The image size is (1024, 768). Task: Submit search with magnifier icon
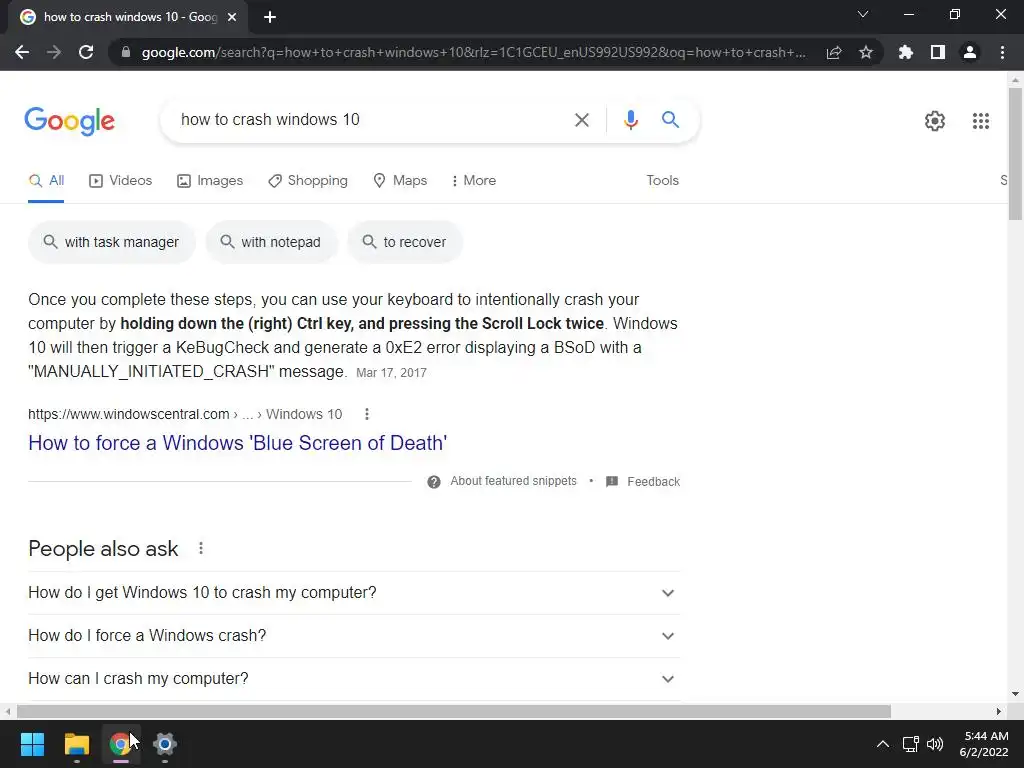670,120
